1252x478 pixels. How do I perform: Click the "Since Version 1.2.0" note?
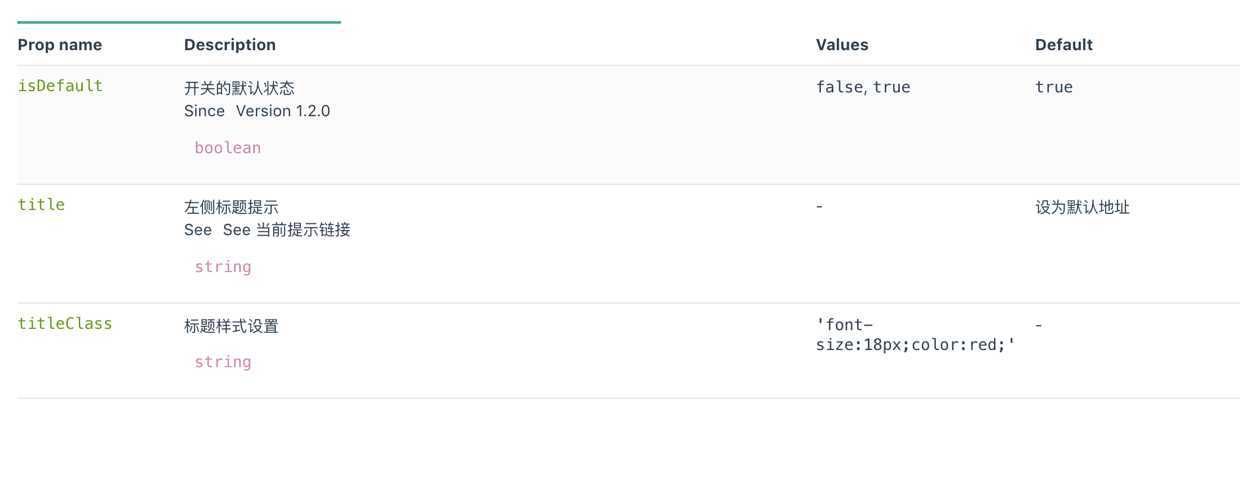coord(257,111)
